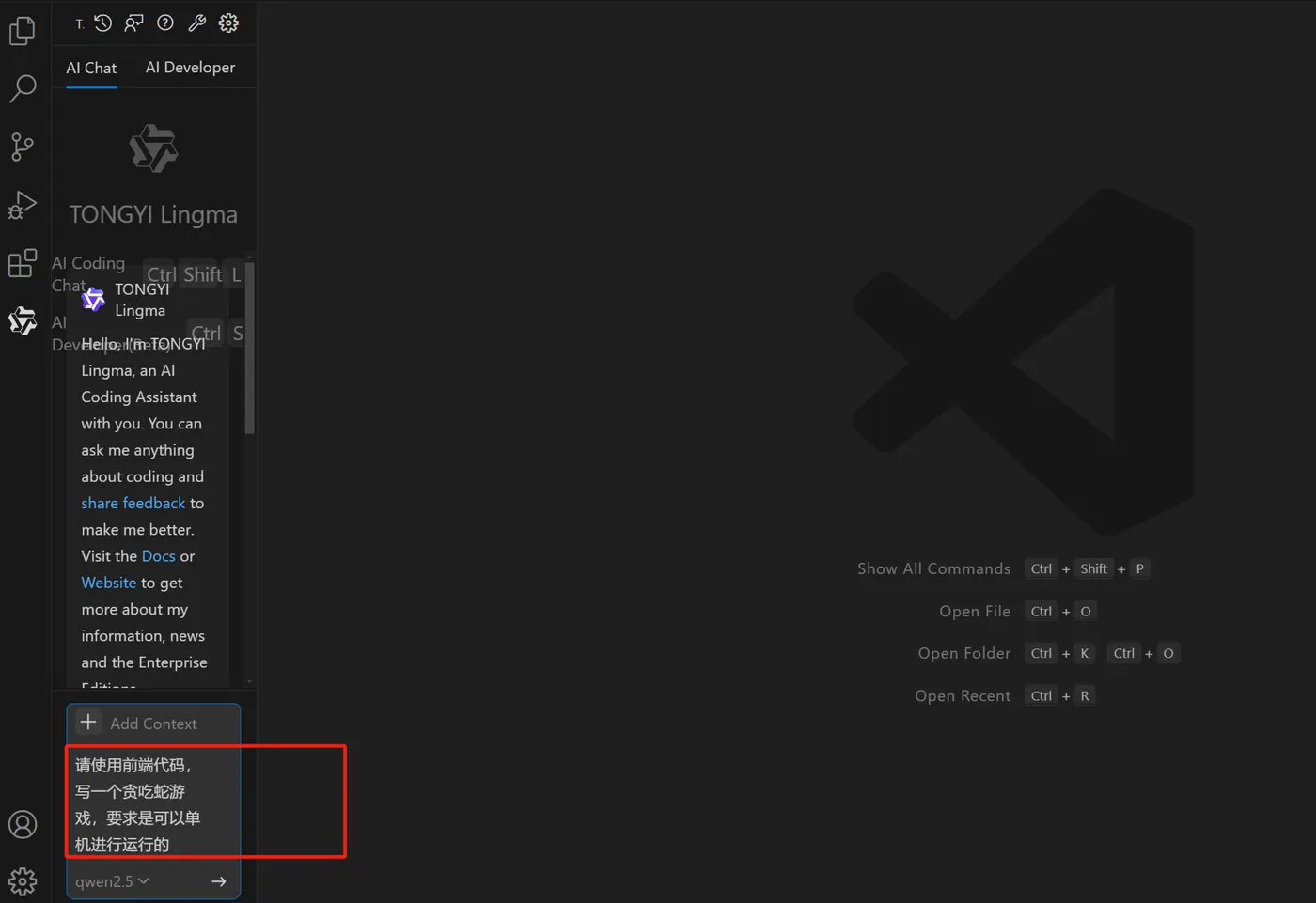
Task: Open the Run and Debug view
Action: click(23, 205)
